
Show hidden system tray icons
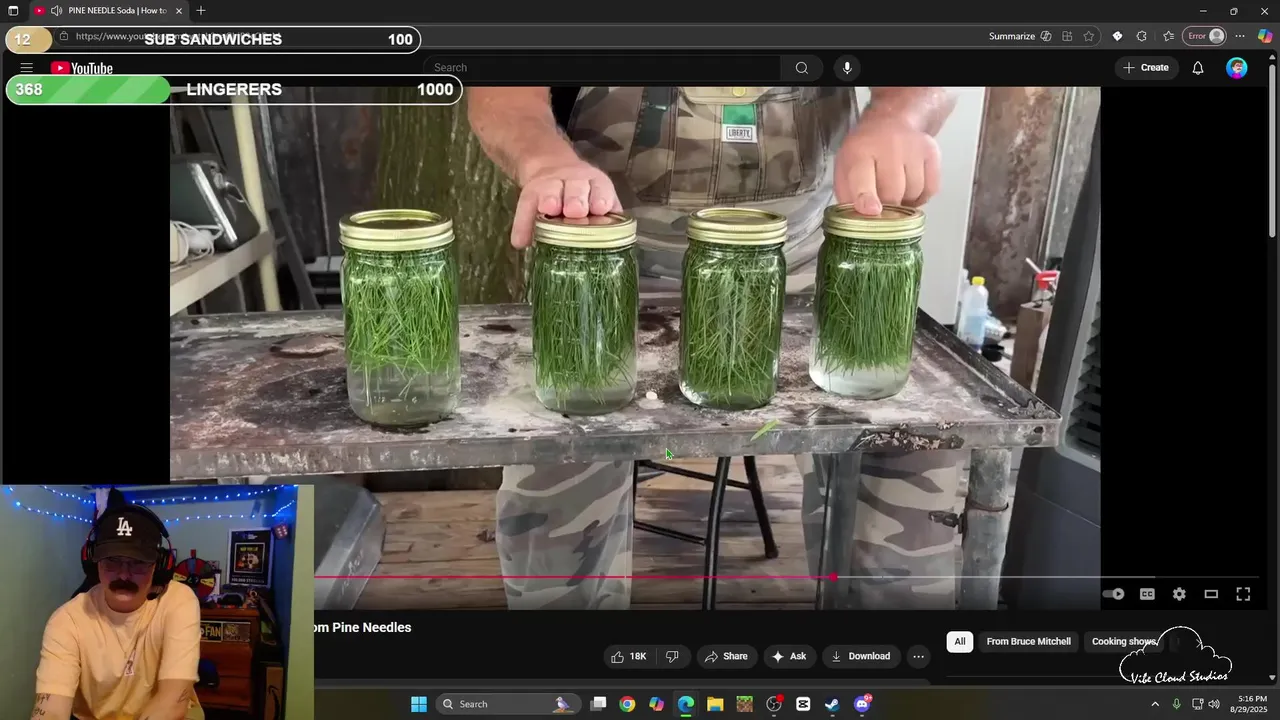coord(1155,704)
